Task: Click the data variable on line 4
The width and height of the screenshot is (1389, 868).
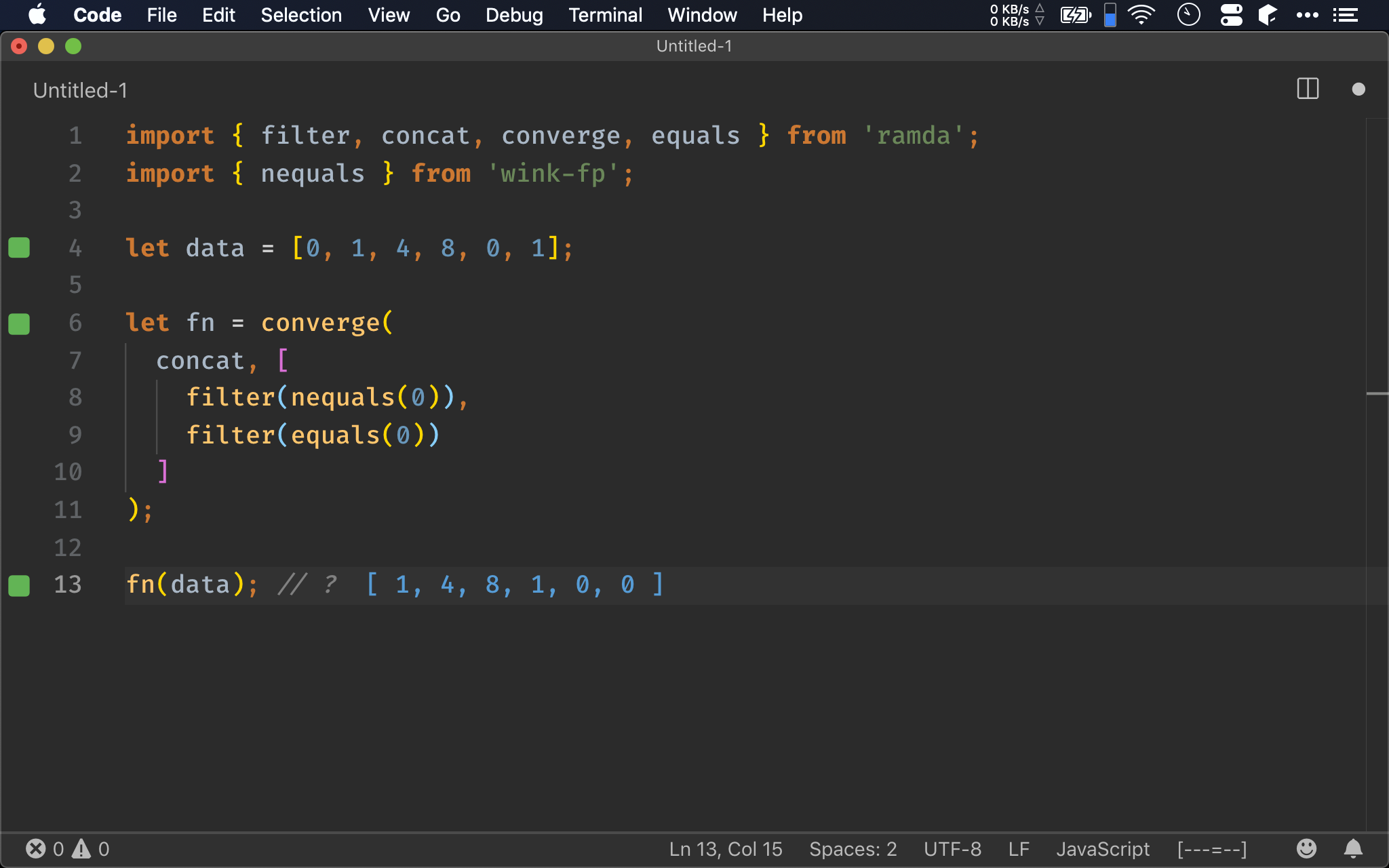Action: coord(215,248)
